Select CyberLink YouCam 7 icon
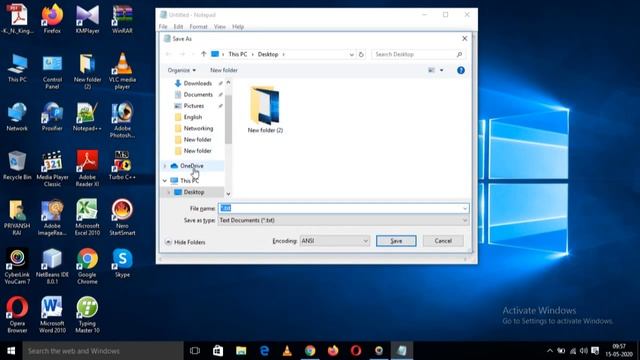640x360 pixels. click(17, 266)
